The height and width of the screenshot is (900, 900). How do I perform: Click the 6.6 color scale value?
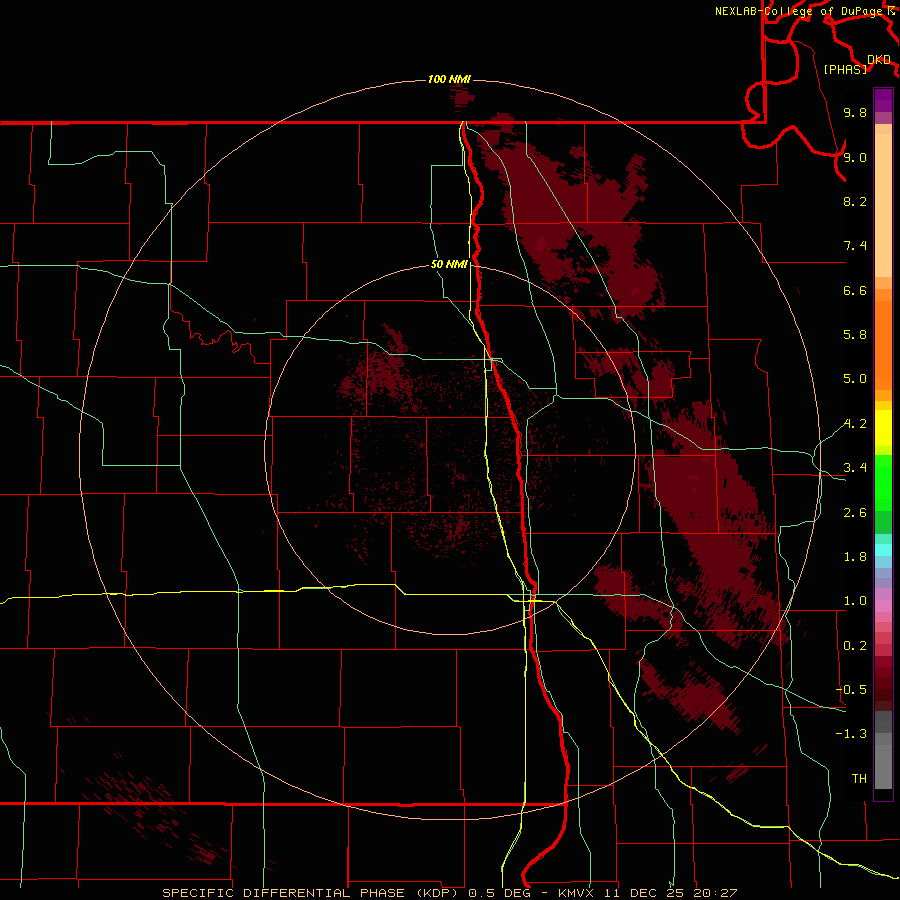[855, 290]
